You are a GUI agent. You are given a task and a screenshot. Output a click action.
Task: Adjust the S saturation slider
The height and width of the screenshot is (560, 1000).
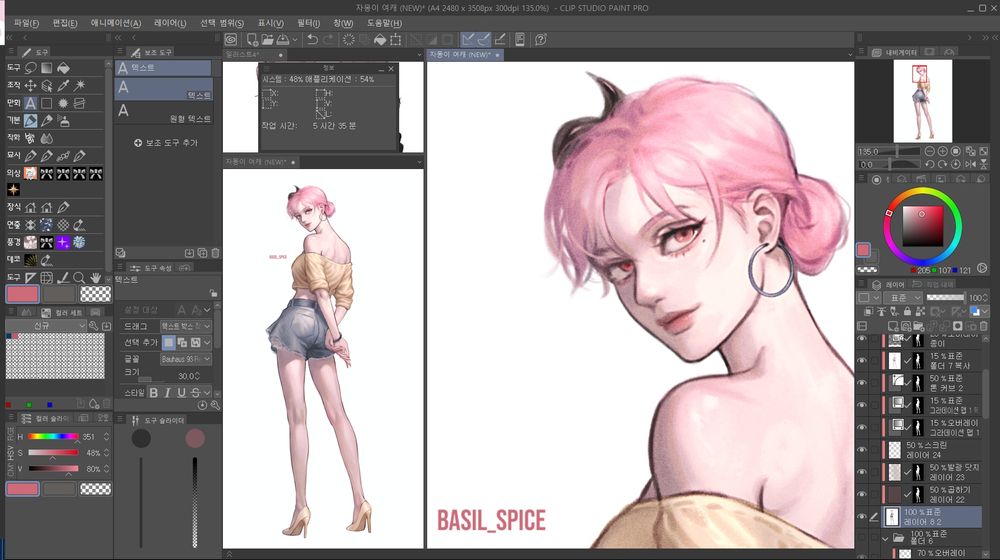coord(54,453)
